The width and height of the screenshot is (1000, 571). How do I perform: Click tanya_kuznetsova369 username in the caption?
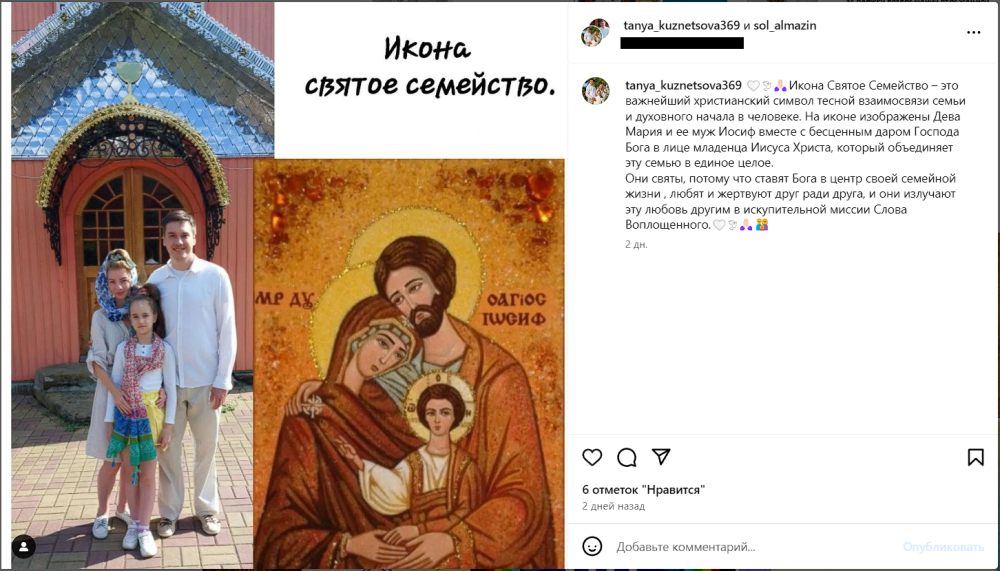(683, 85)
